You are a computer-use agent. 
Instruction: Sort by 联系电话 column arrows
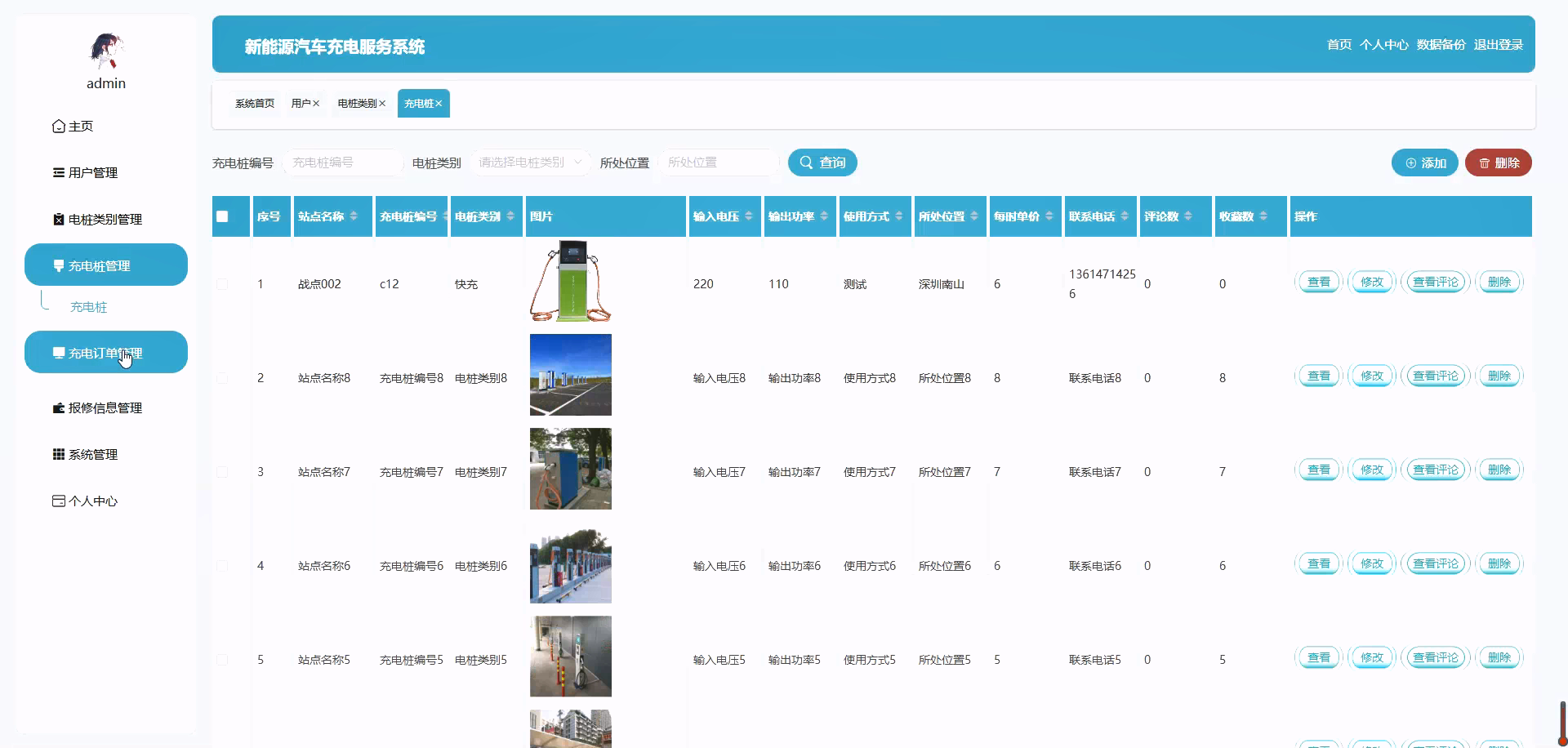(1125, 216)
